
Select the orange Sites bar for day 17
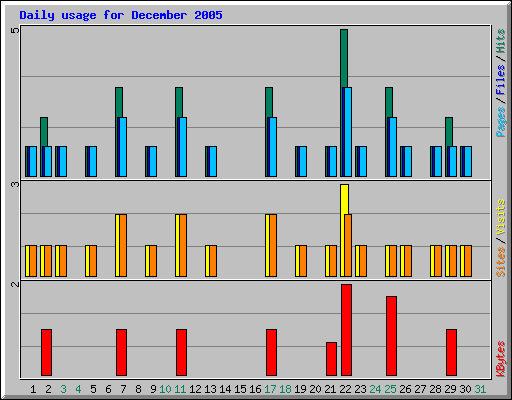pos(273,245)
